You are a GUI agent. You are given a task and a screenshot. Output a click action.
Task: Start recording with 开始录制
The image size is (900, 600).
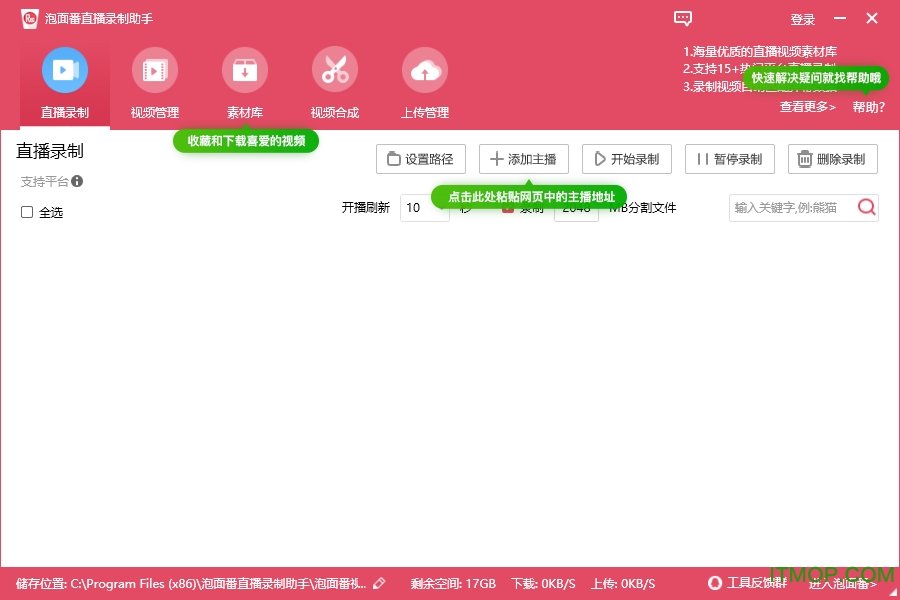coord(627,159)
